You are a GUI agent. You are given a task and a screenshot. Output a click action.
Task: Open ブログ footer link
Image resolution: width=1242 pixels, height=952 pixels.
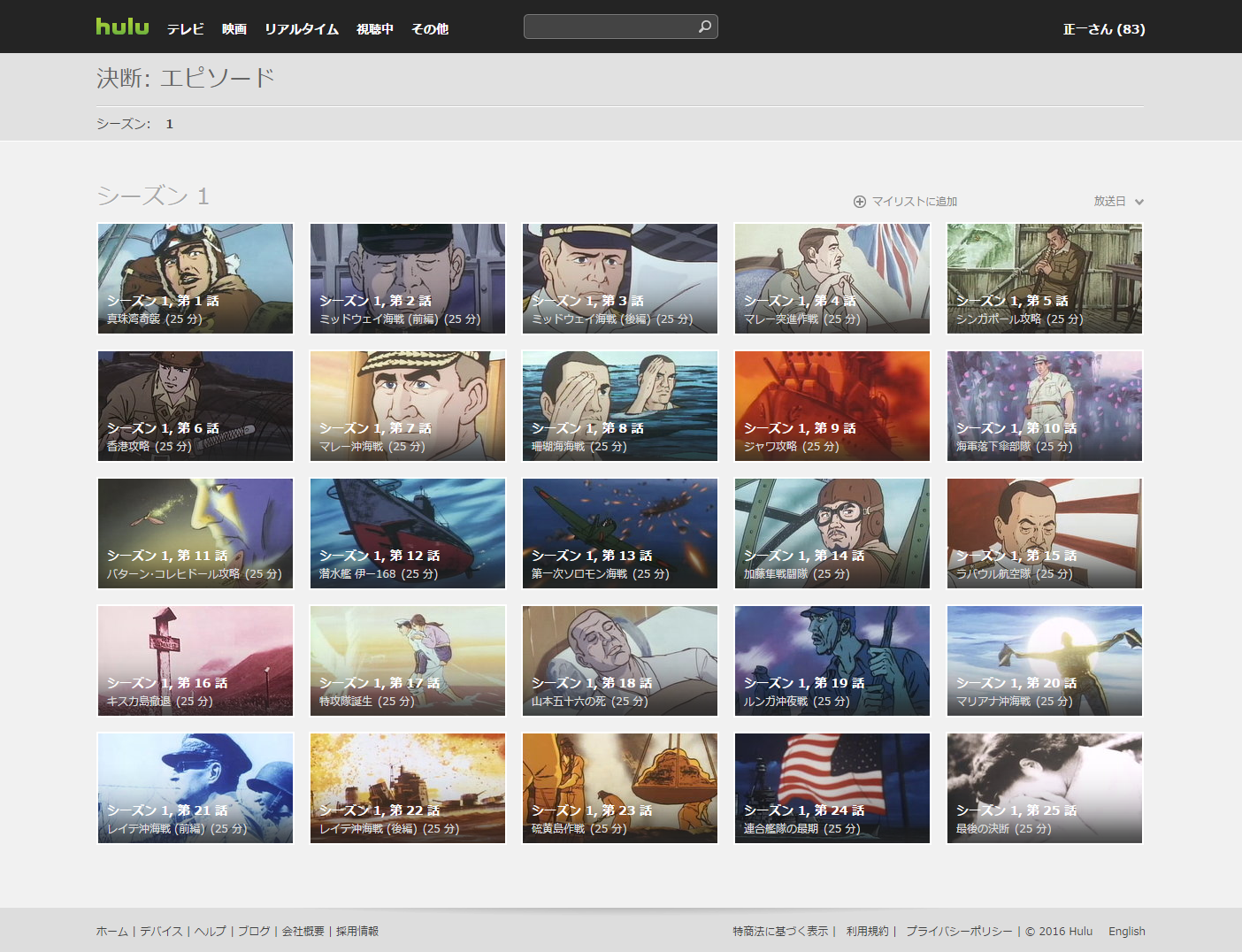(254, 932)
